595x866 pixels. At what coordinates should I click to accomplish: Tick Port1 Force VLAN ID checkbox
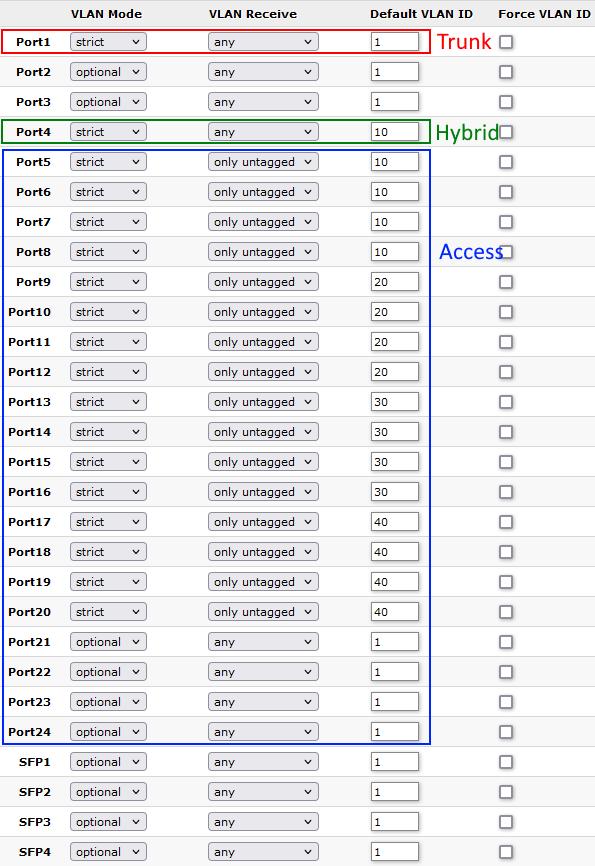(506, 42)
